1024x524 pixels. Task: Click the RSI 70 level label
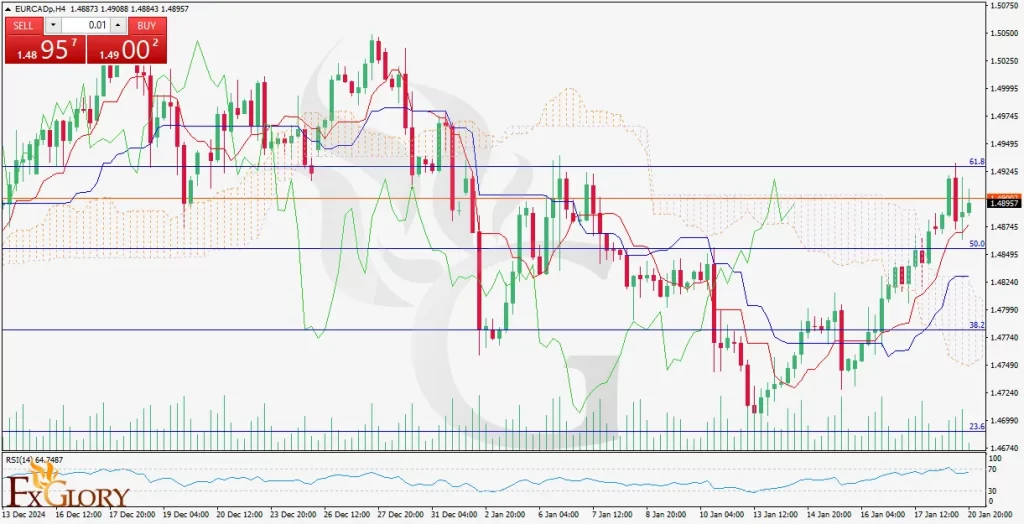pyautogui.click(x=994, y=469)
